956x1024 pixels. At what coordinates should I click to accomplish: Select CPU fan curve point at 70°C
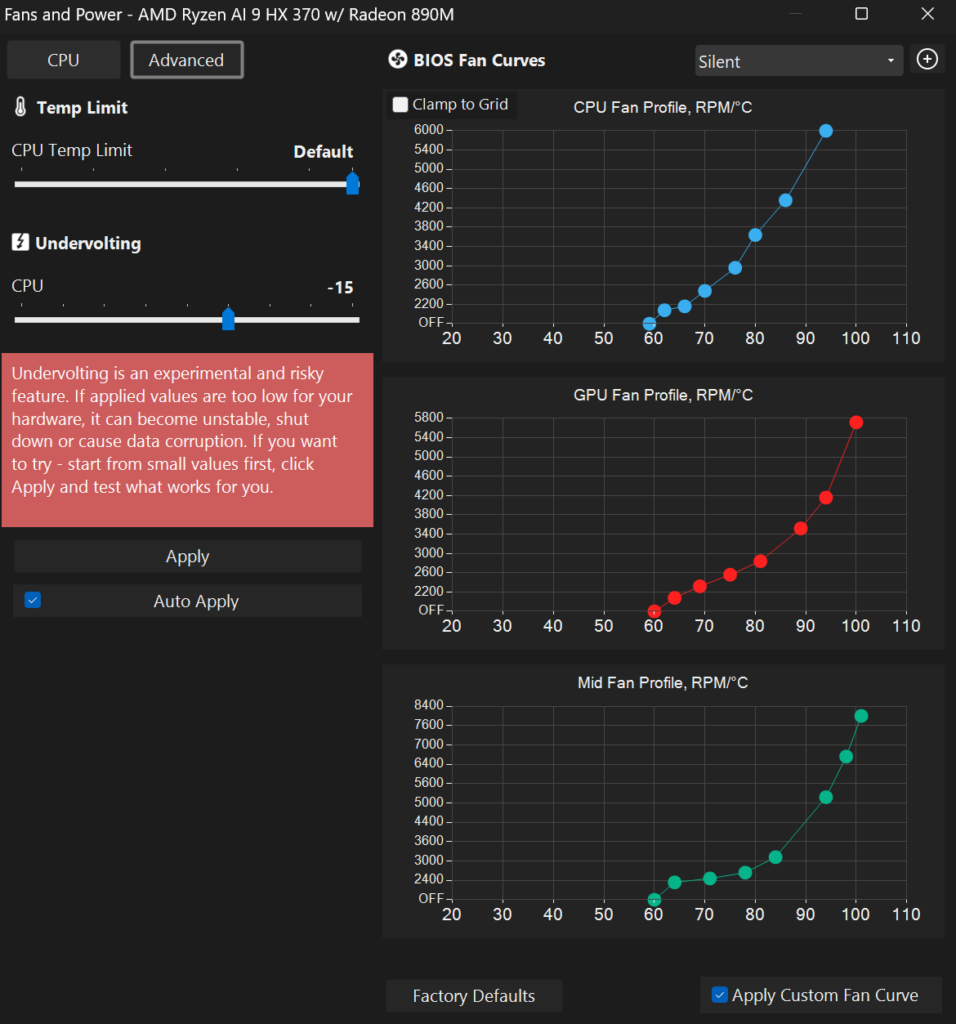coord(705,291)
